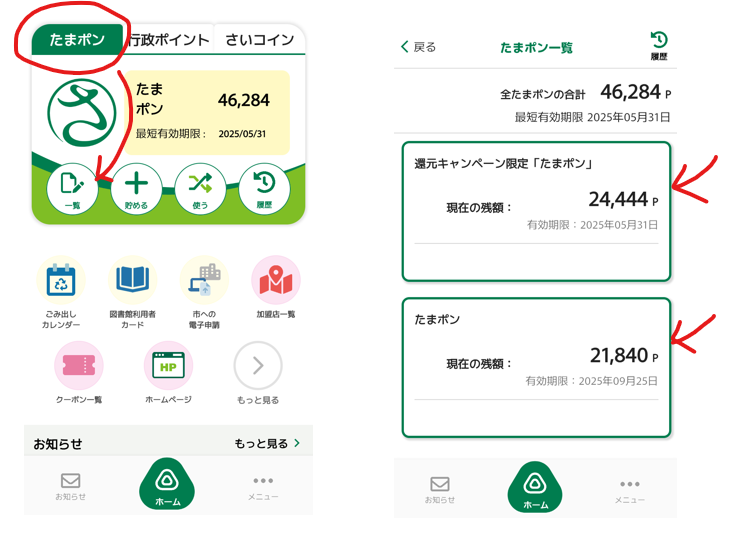This screenshot has width=742, height=552.
Task: Go back with 戻る button
Action: tap(418, 47)
